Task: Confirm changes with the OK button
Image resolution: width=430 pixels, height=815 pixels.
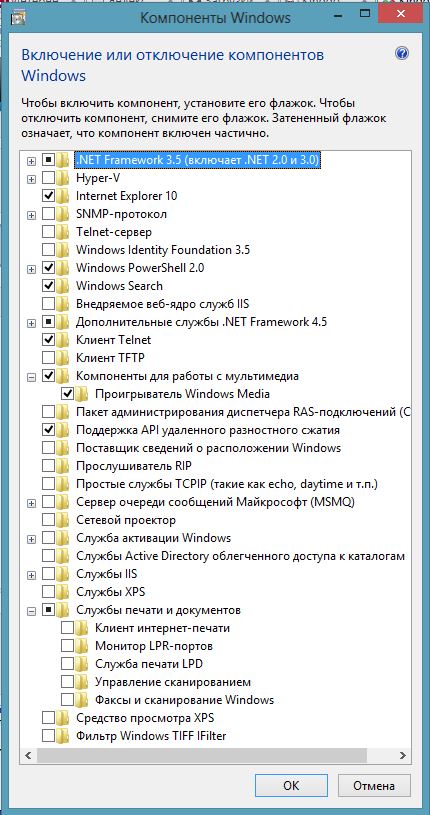Action: (x=291, y=785)
